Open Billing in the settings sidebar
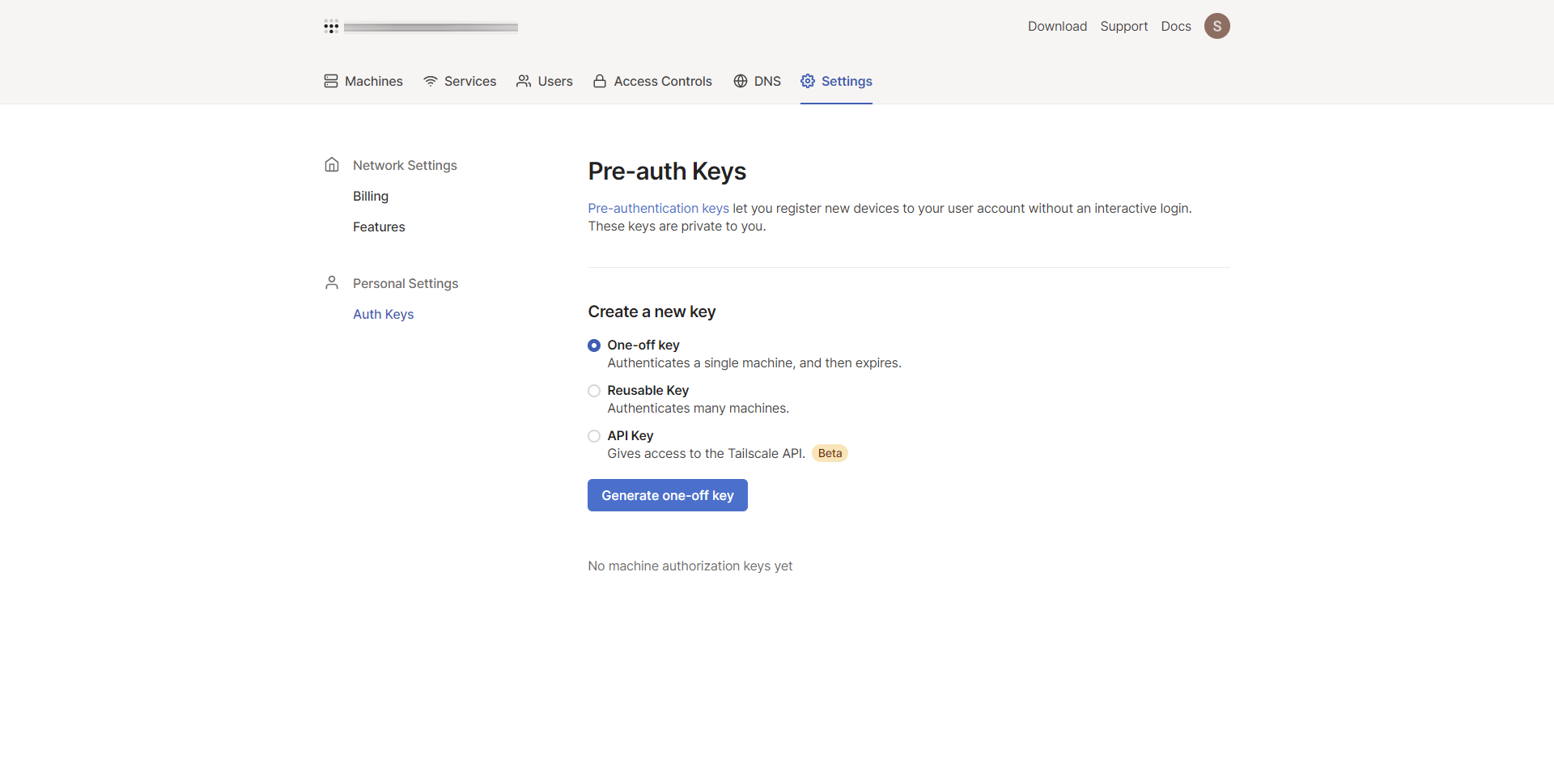Screen dimensions: 1554x784 (371, 196)
